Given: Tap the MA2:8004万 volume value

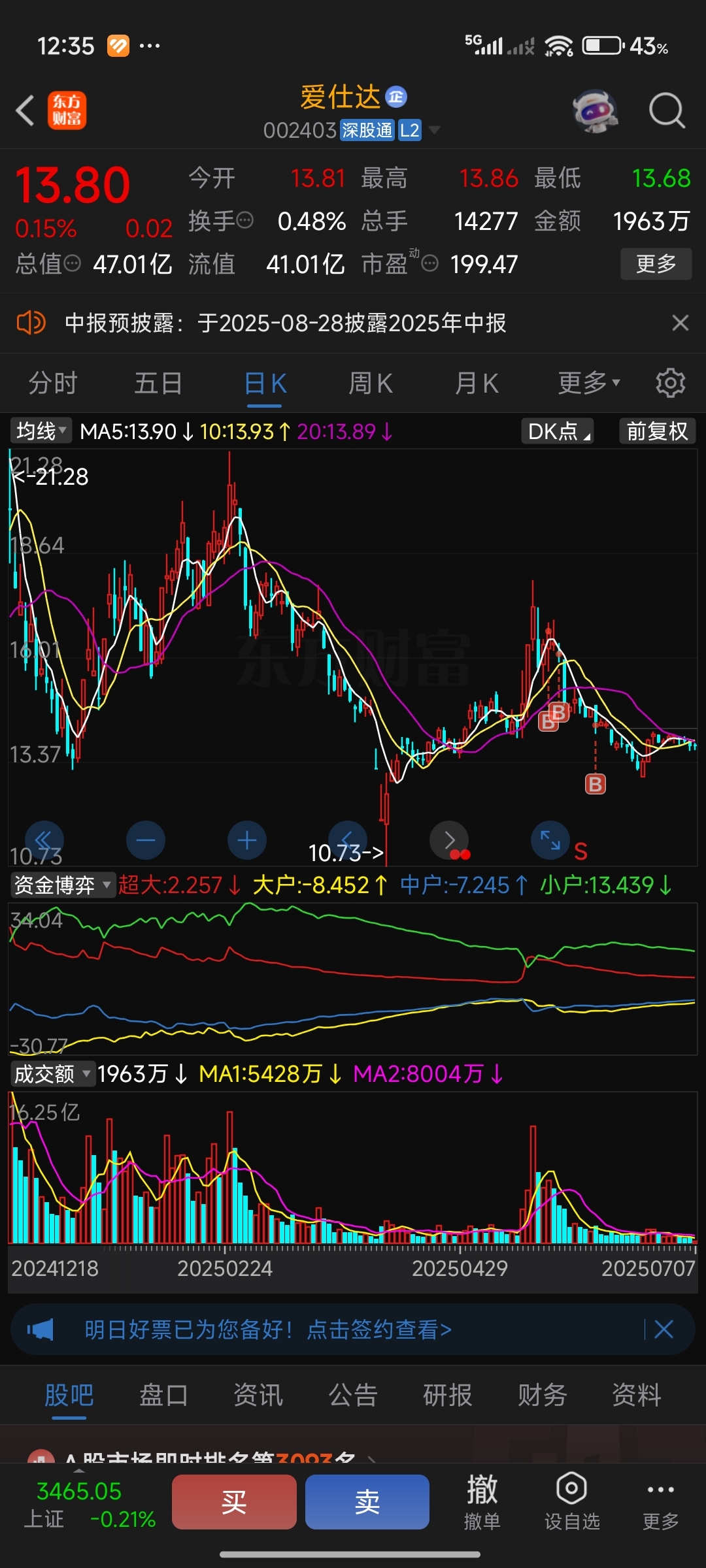Looking at the screenshot, I should [428, 1073].
